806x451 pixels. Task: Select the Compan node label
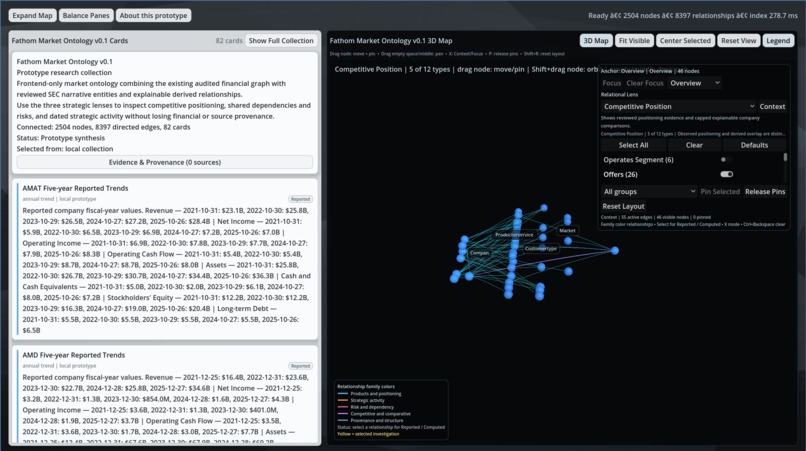(479, 252)
